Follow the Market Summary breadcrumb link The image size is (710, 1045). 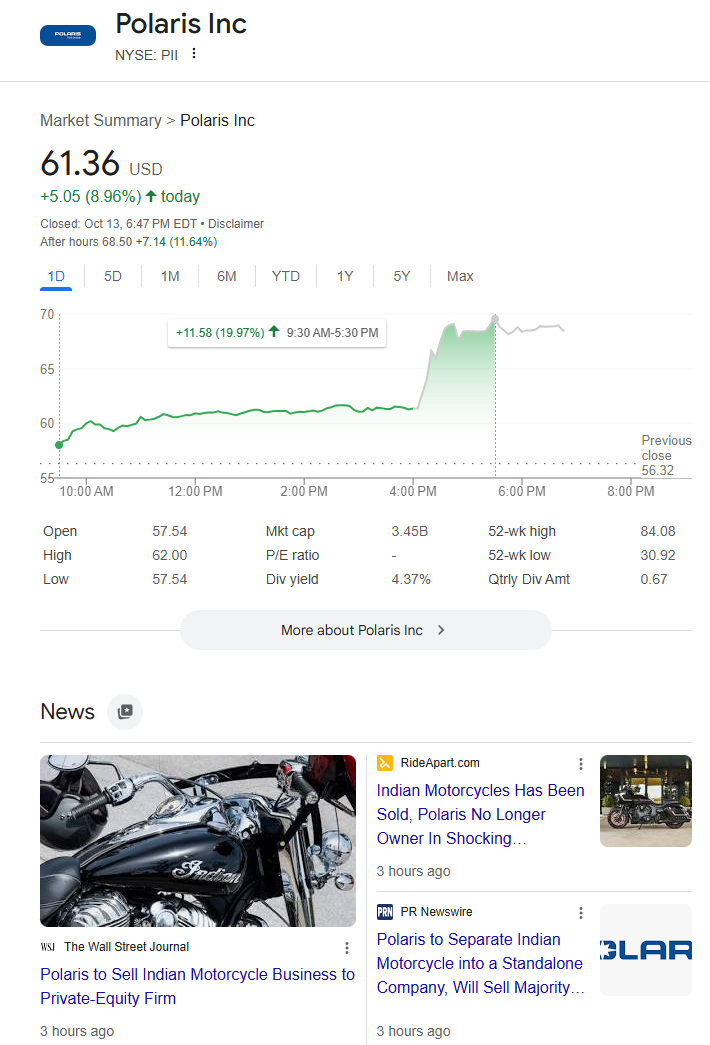pyautogui.click(x=101, y=121)
